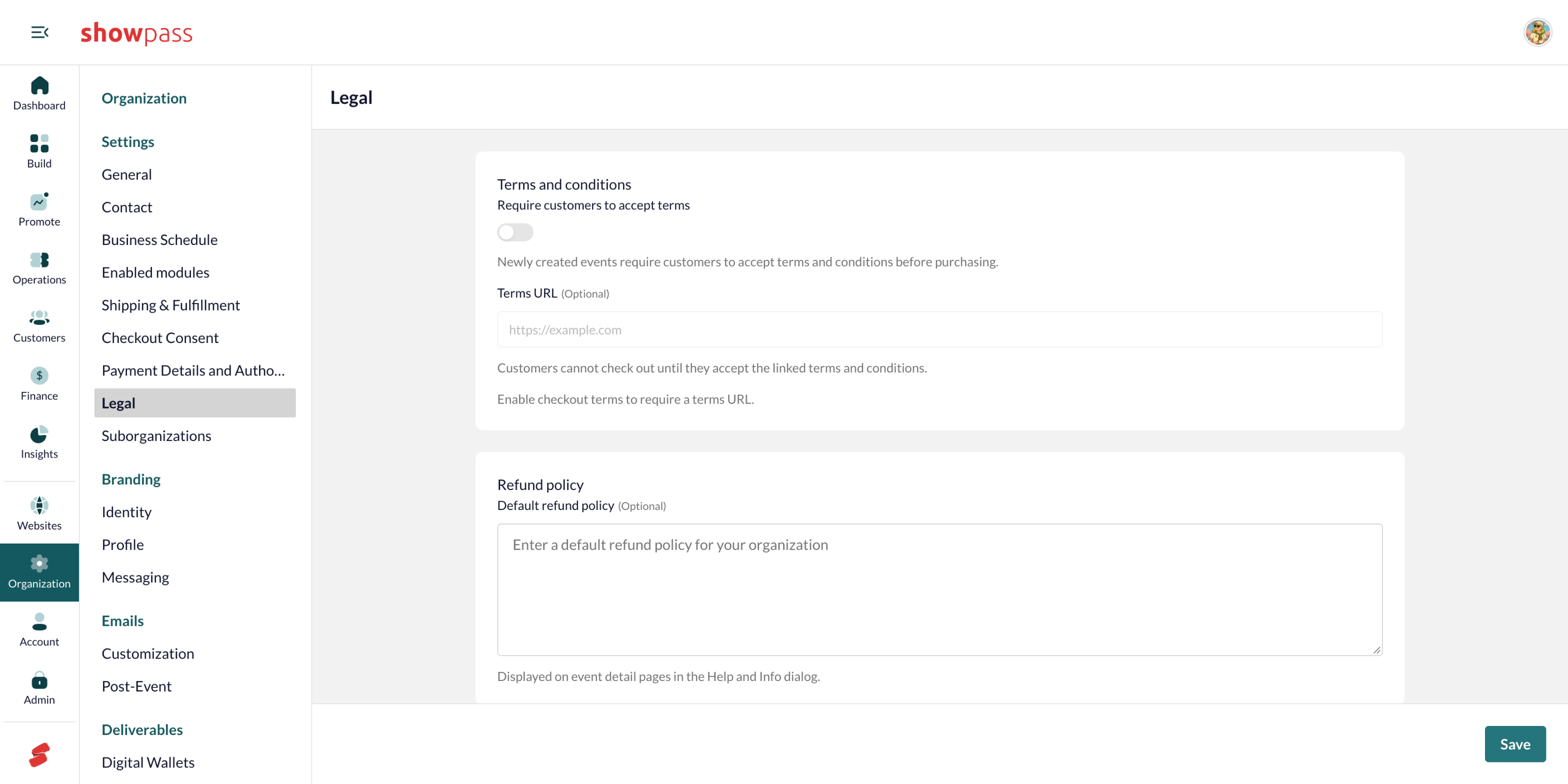The height and width of the screenshot is (784, 1568).
Task: Open General settings
Action: click(126, 174)
